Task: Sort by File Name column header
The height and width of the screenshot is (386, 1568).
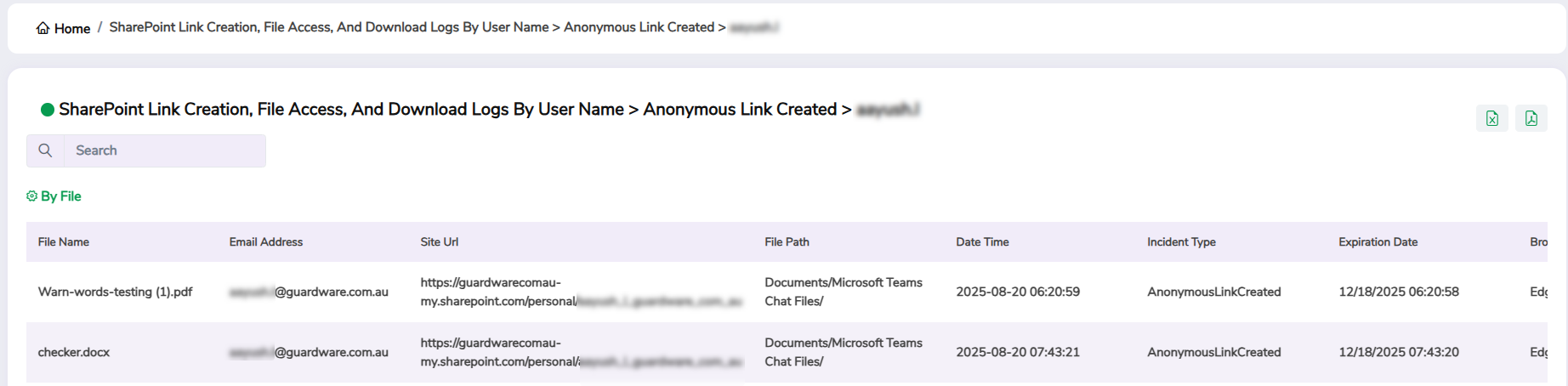Action: tap(64, 242)
